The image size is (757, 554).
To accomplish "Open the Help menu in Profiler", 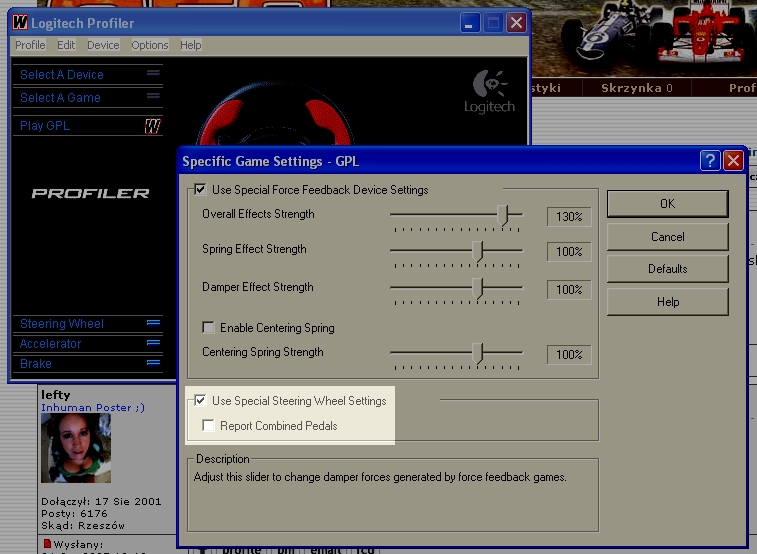I will [x=191, y=45].
